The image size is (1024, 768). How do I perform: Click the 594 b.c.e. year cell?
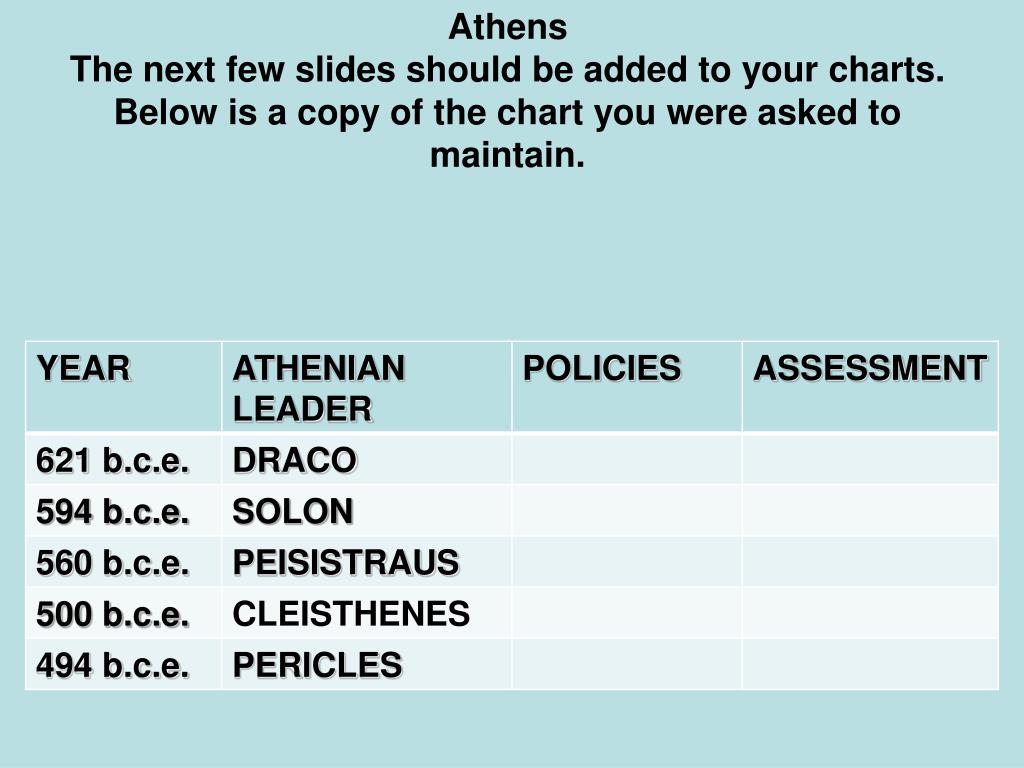pyautogui.click(x=123, y=511)
